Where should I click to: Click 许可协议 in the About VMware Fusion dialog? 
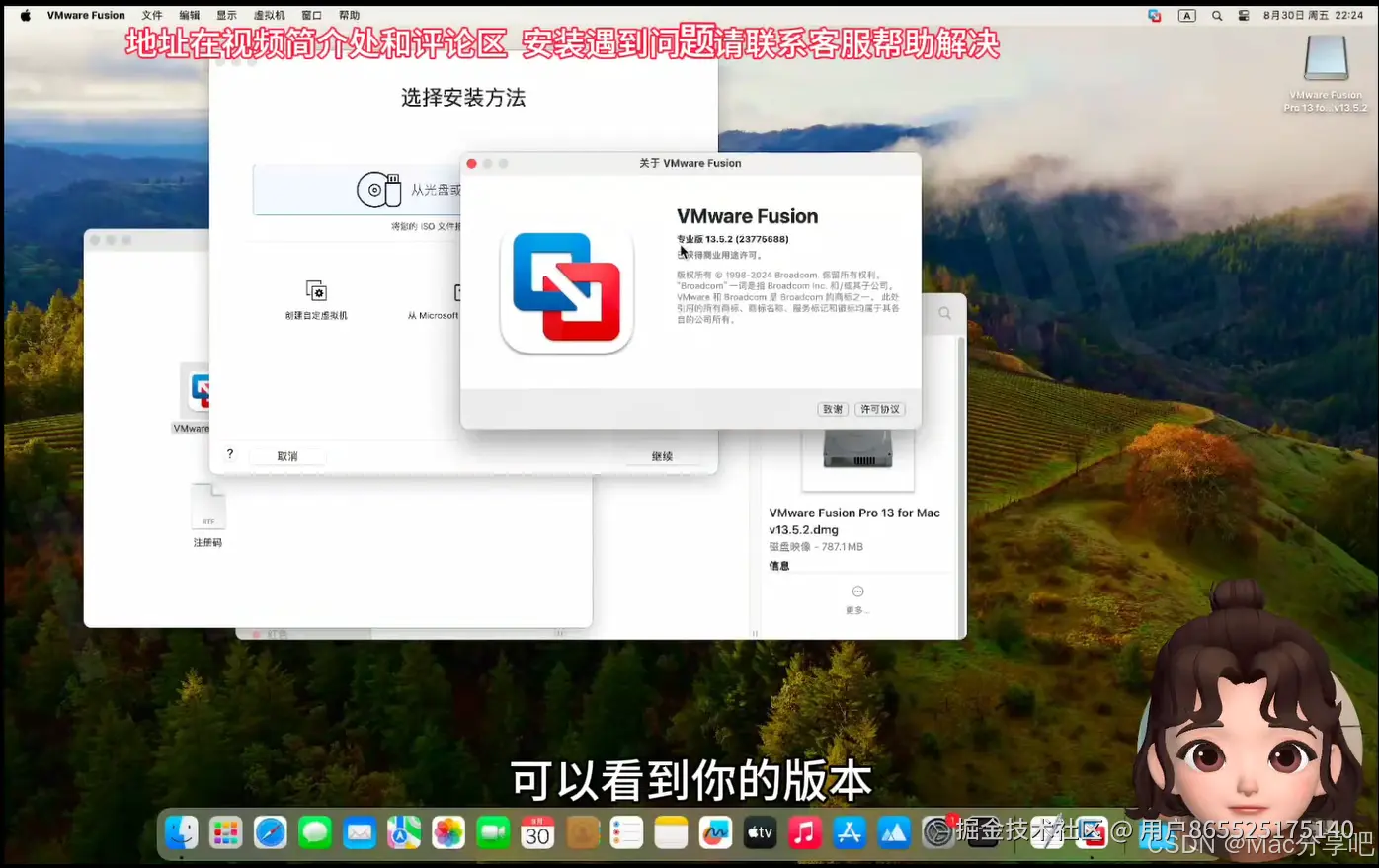[879, 408]
